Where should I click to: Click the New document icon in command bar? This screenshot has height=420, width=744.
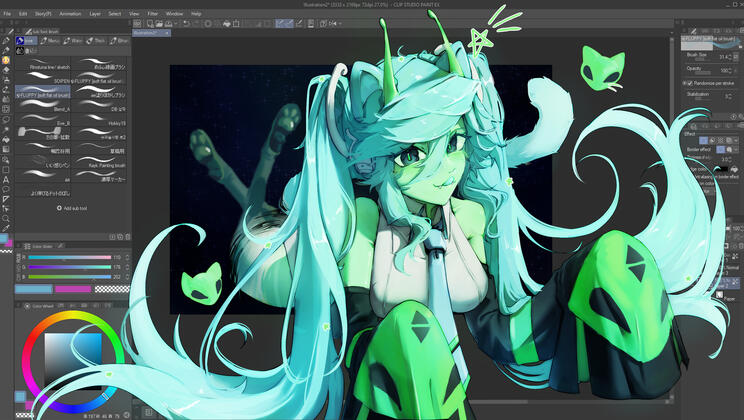point(150,23)
